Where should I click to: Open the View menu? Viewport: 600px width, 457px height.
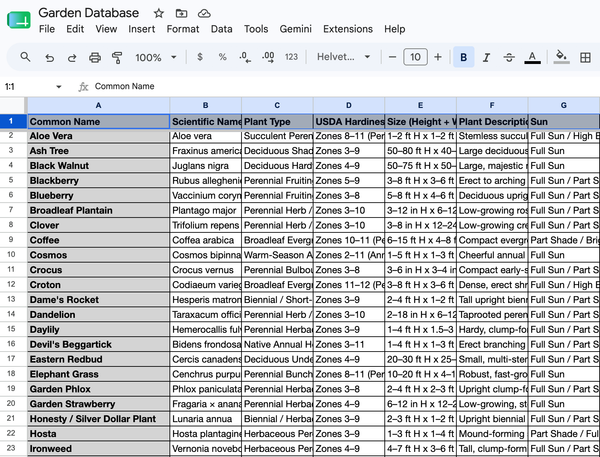pos(106,29)
